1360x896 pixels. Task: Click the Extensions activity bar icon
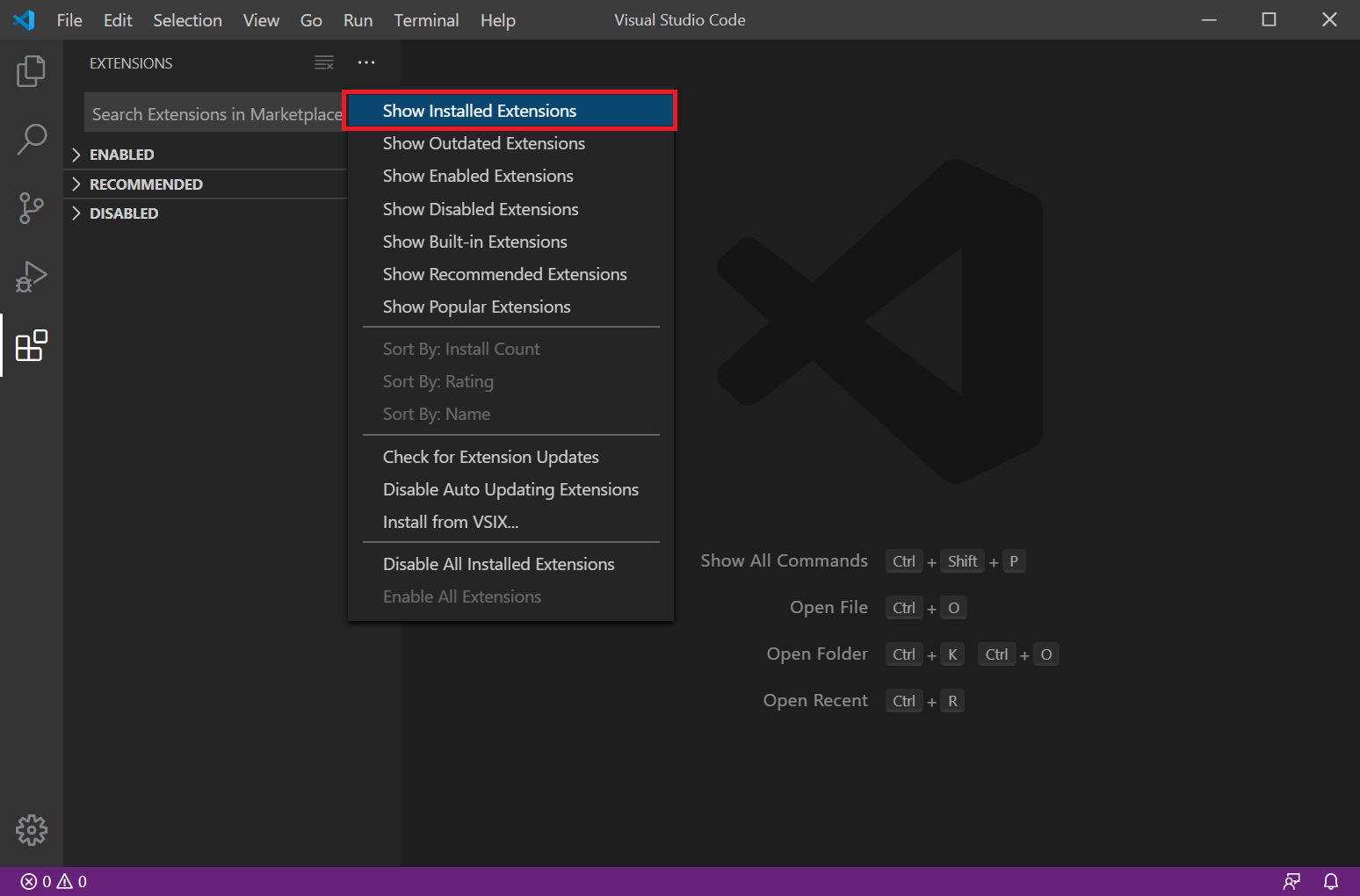click(32, 345)
